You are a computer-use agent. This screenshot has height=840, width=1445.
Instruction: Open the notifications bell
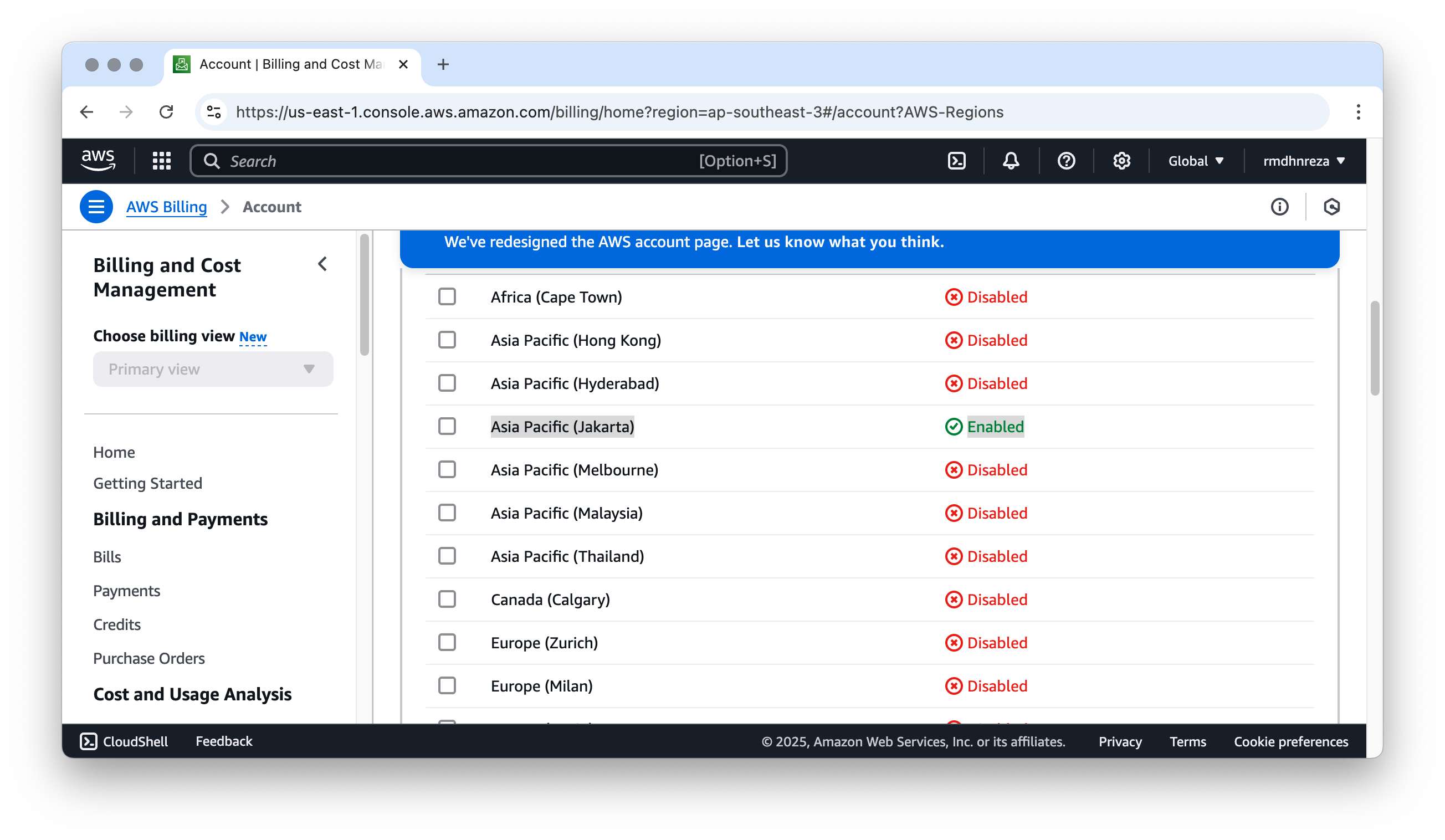click(1011, 161)
